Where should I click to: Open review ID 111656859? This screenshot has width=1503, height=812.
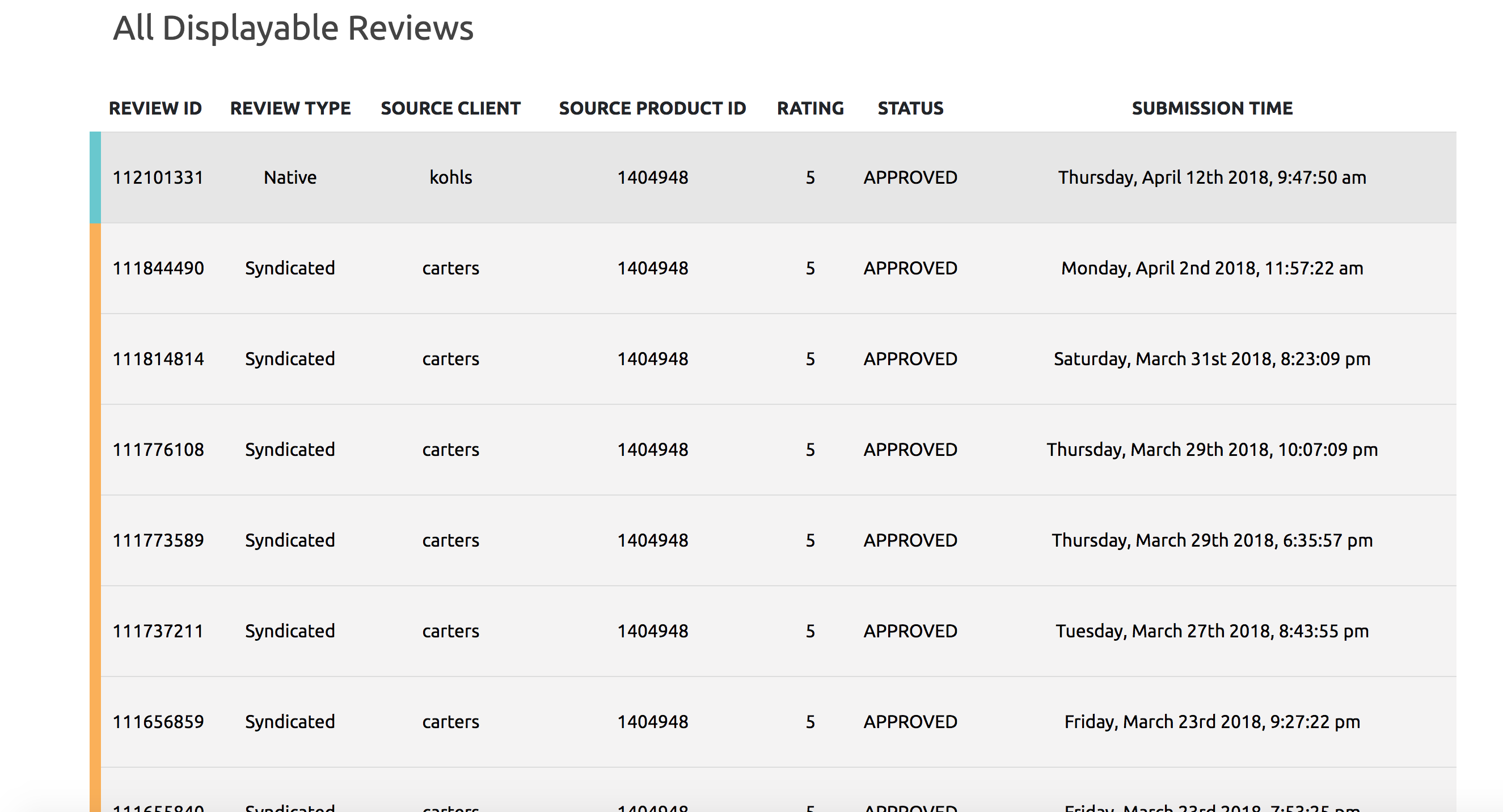coord(158,722)
